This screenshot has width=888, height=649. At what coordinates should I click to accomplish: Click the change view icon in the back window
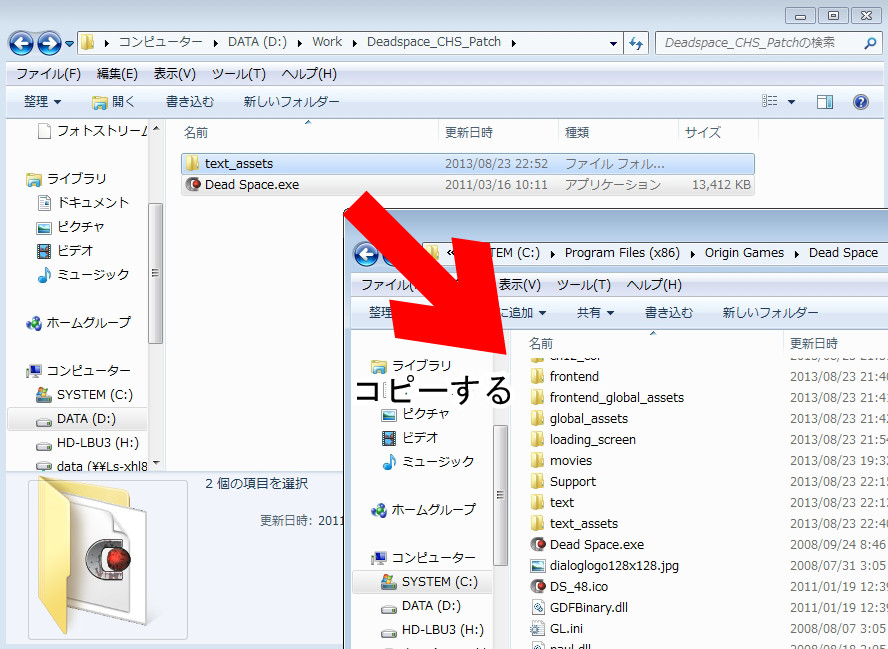pyautogui.click(x=769, y=101)
